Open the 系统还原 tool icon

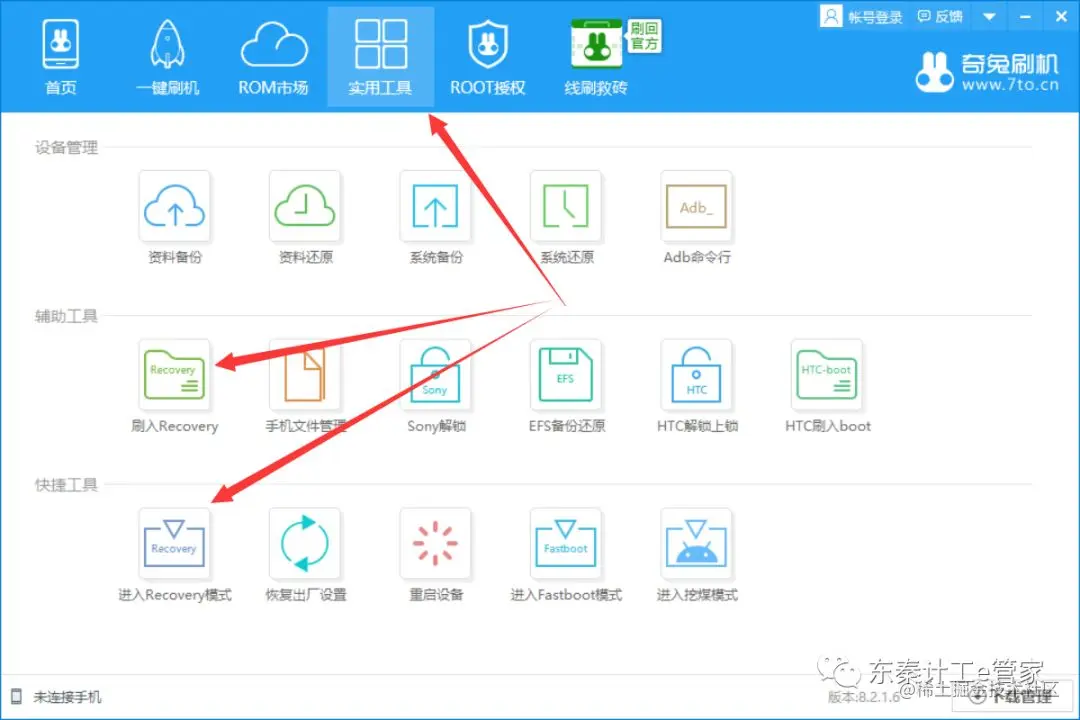(565, 205)
